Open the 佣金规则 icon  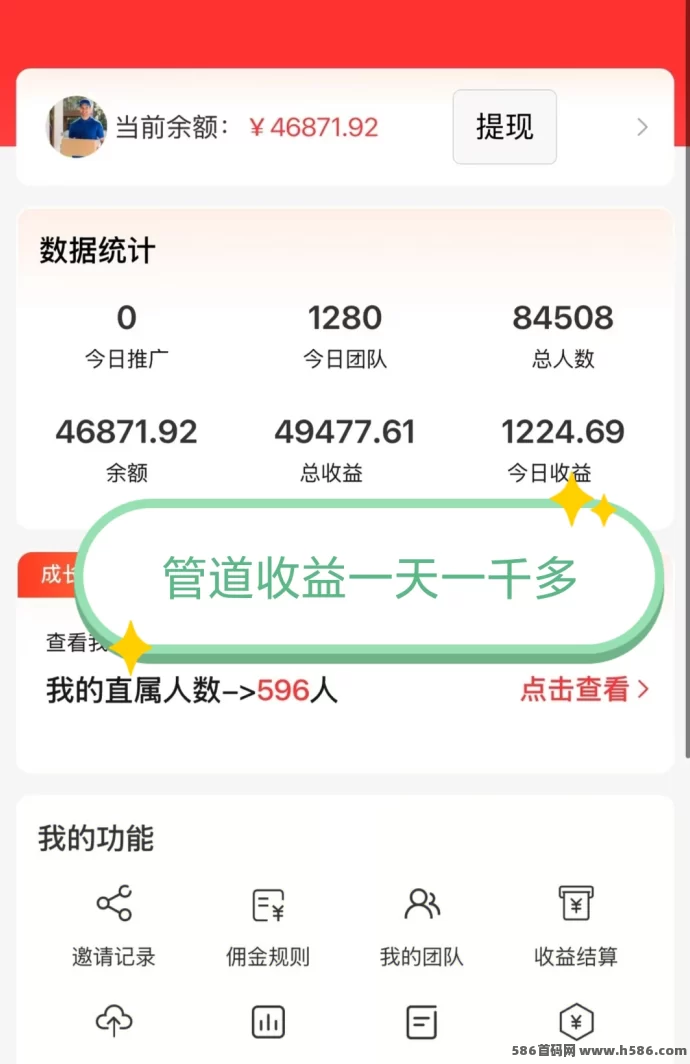pos(268,905)
